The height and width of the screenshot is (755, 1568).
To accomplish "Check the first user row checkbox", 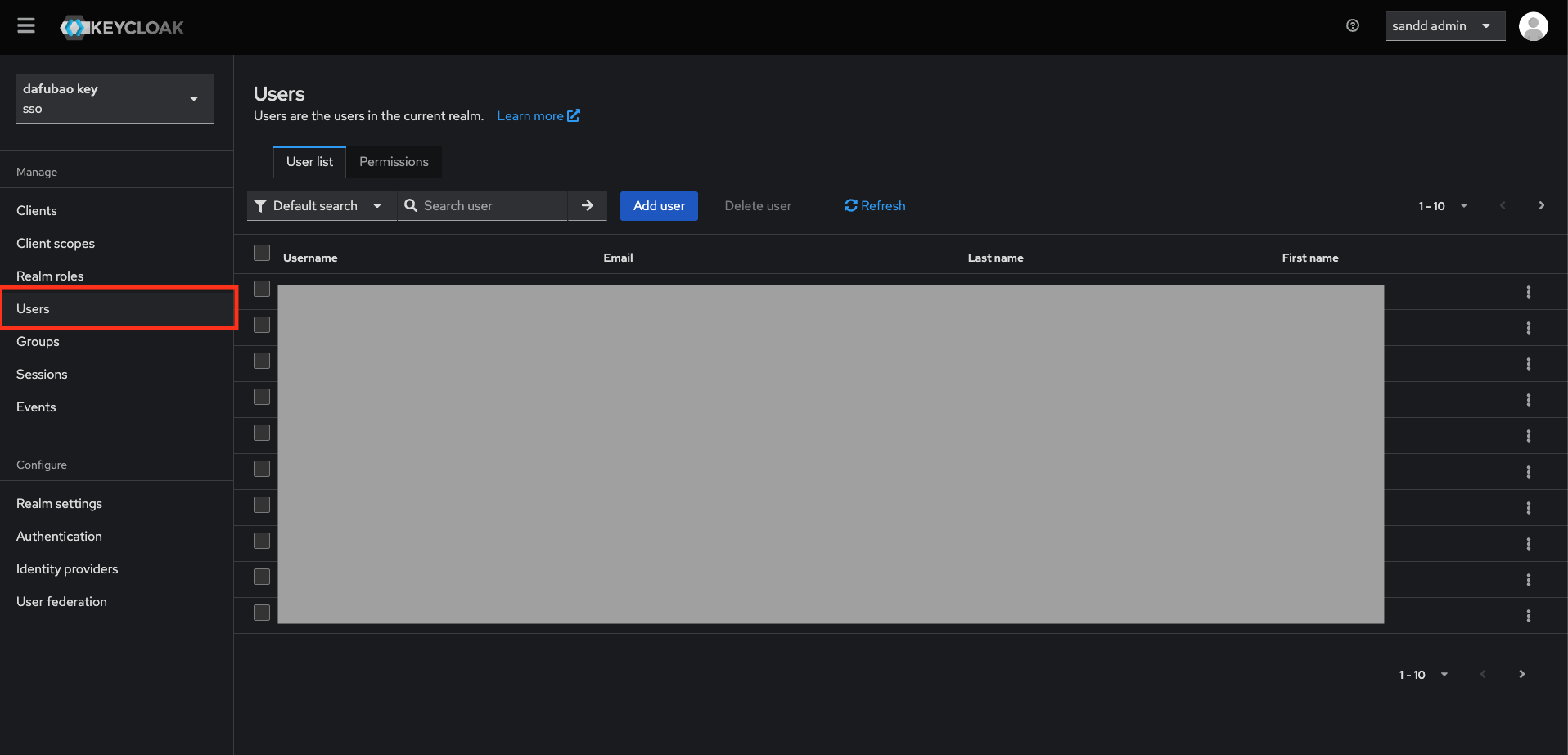I will pos(262,289).
